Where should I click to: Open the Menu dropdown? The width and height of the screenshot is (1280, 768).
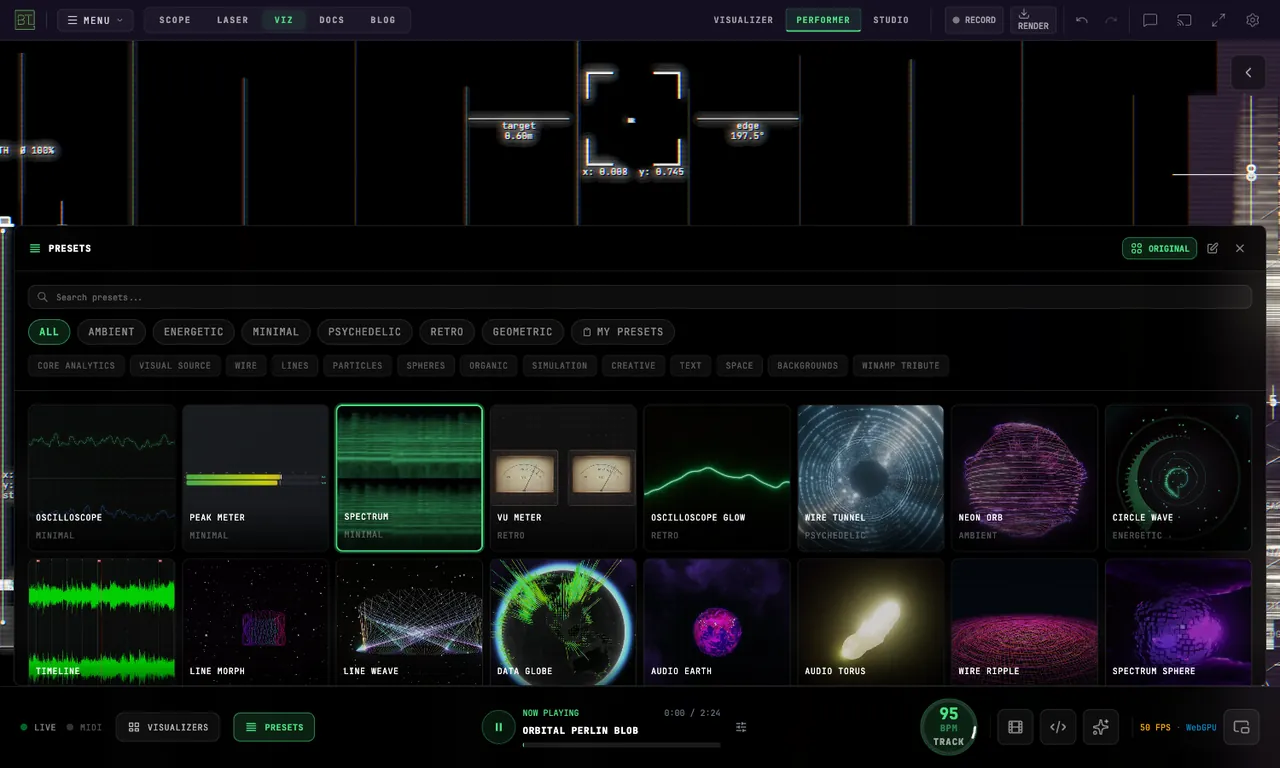(x=95, y=20)
